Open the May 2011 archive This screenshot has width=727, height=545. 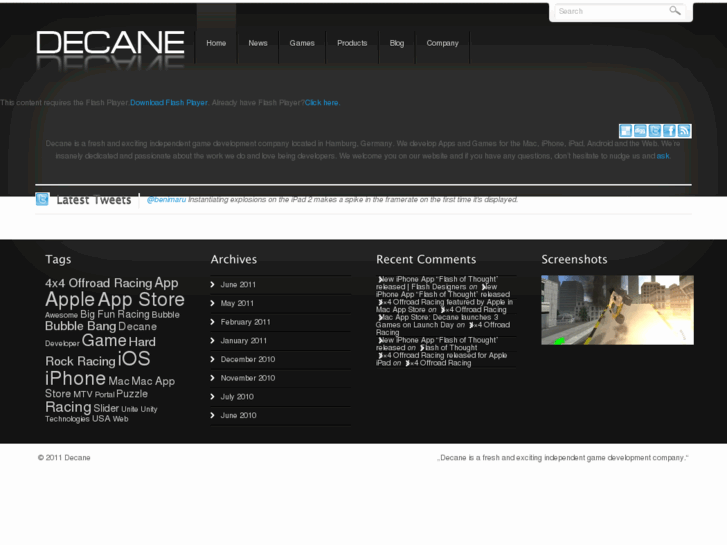tap(237, 303)
